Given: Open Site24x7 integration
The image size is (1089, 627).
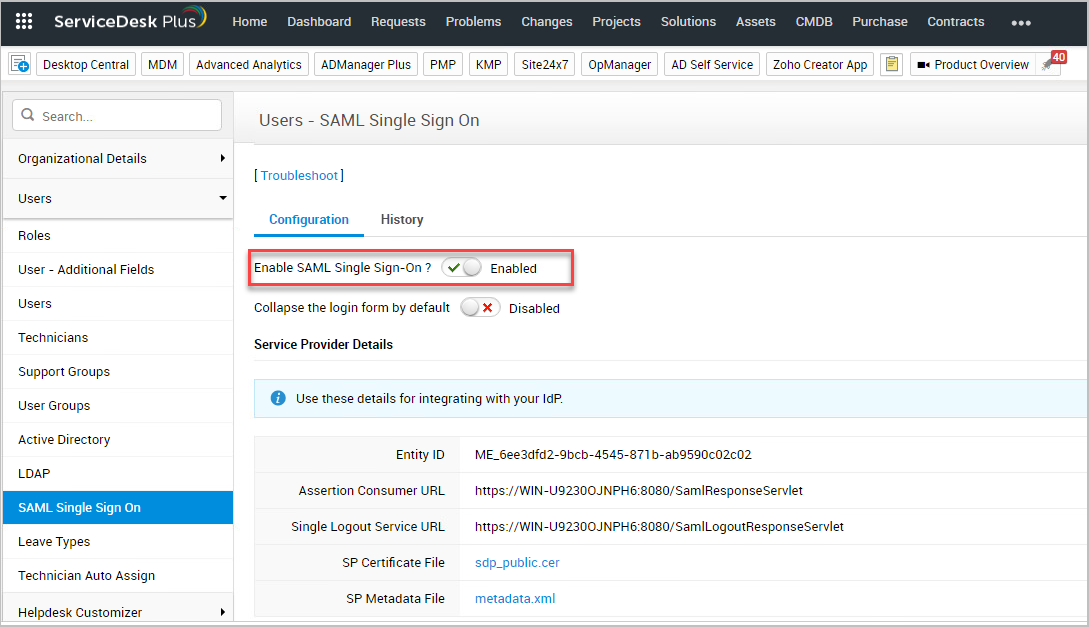Looking at the screenshot, I should [544, 65].
